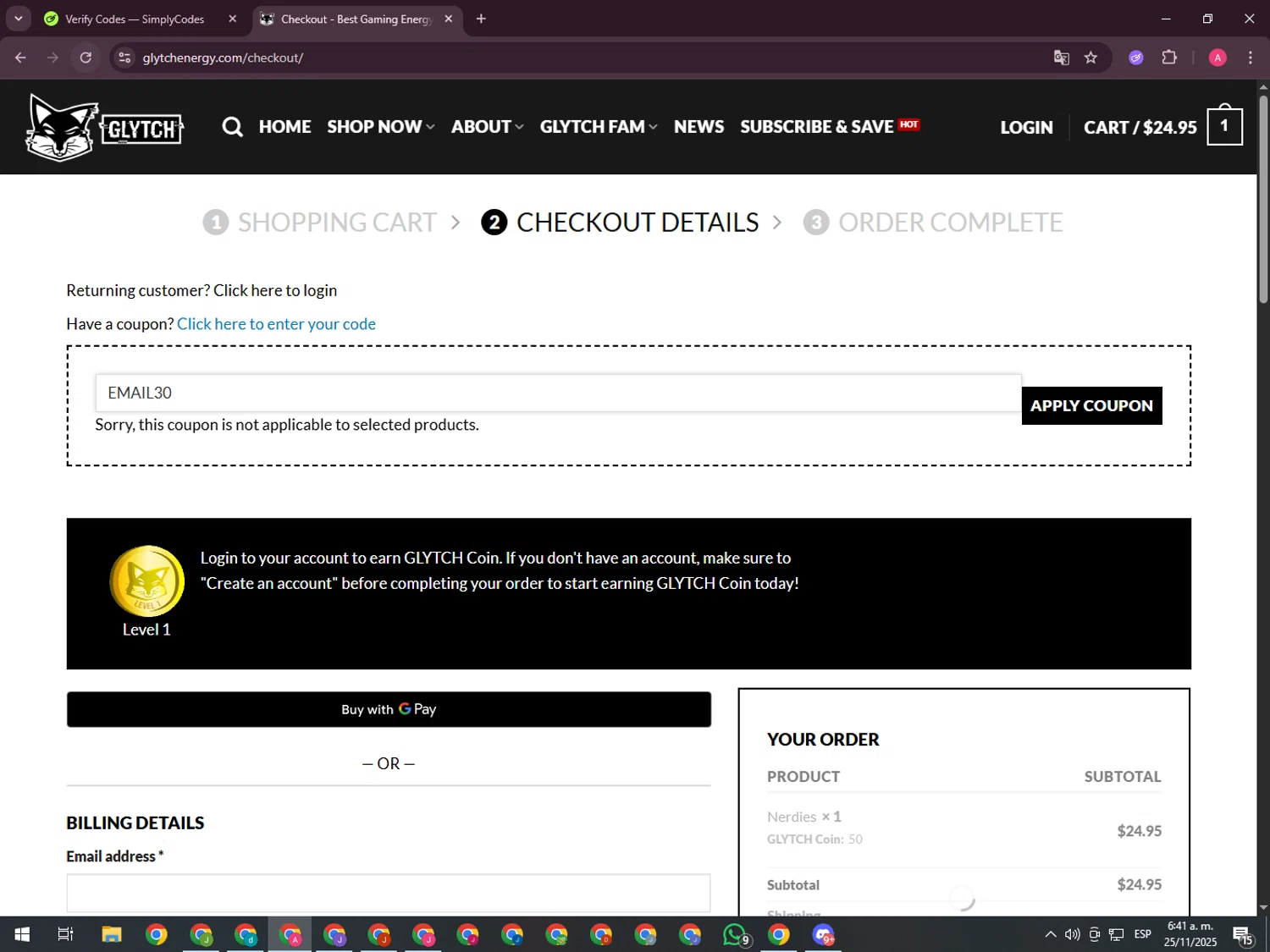1270x952 pixels.
Task: Open the Chrome three-dot menu
Action: pos(1250,58)
